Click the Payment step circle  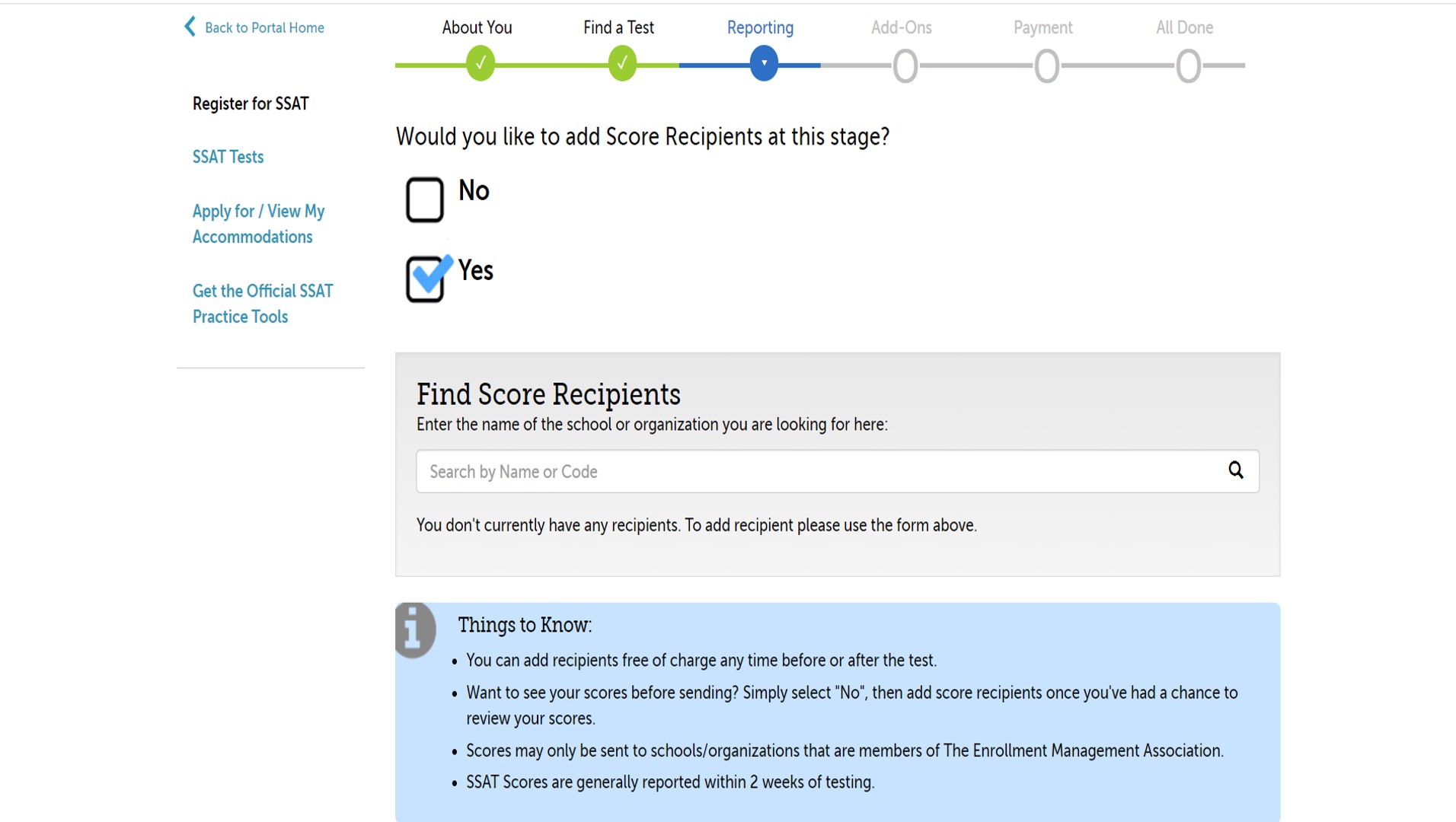[x=1047, y=66]
